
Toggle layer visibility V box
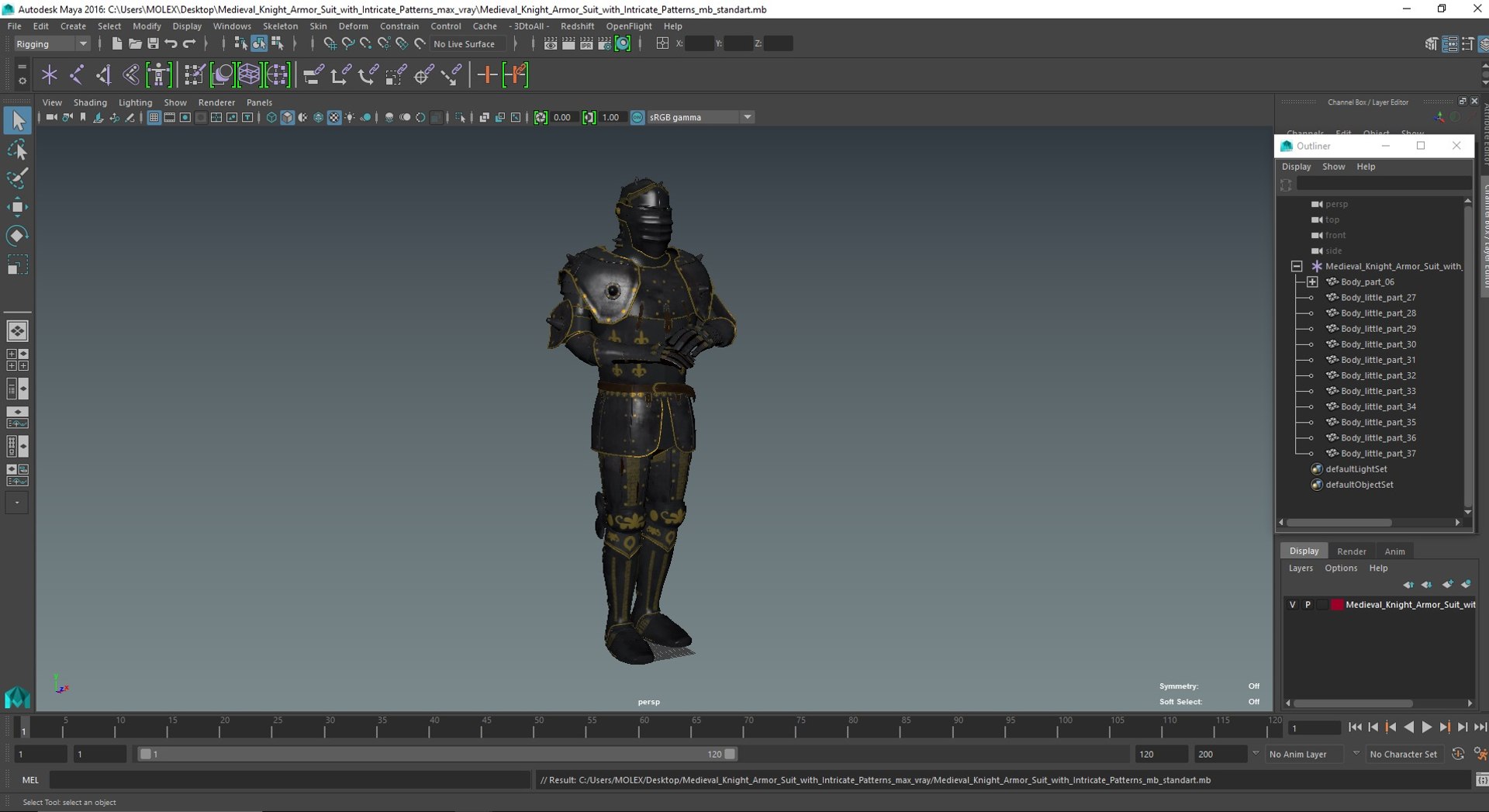click(x=1292, y=604)
